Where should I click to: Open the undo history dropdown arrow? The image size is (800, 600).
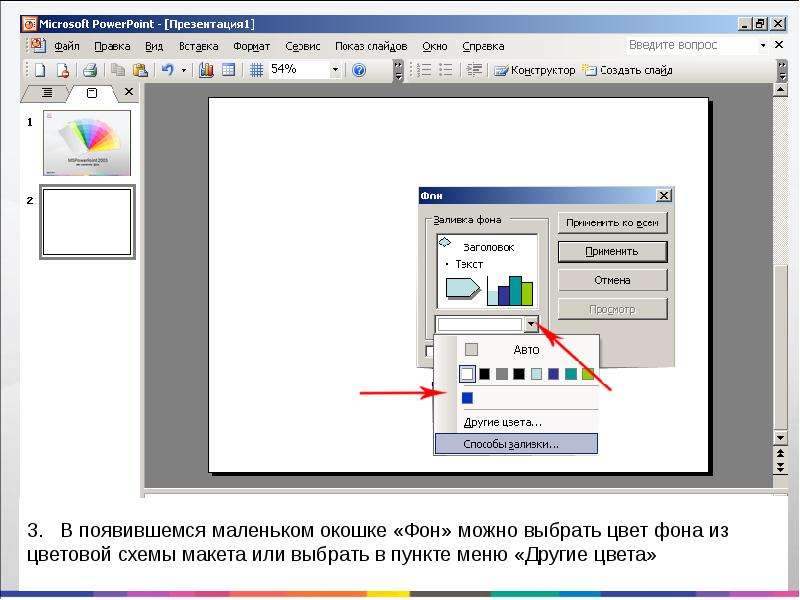click(184, 70)
